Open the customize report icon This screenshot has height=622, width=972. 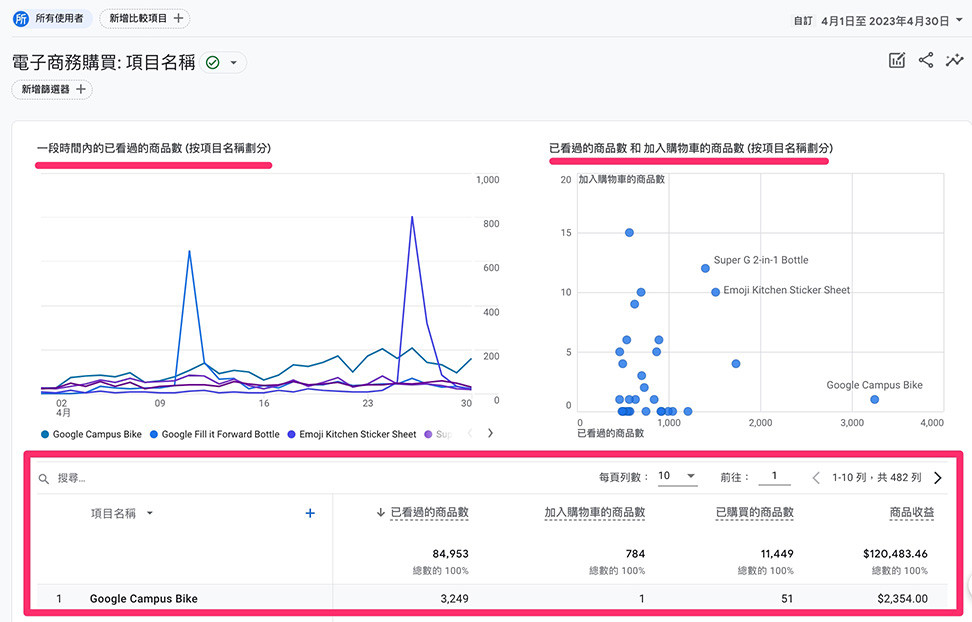[x=897, y=60]
